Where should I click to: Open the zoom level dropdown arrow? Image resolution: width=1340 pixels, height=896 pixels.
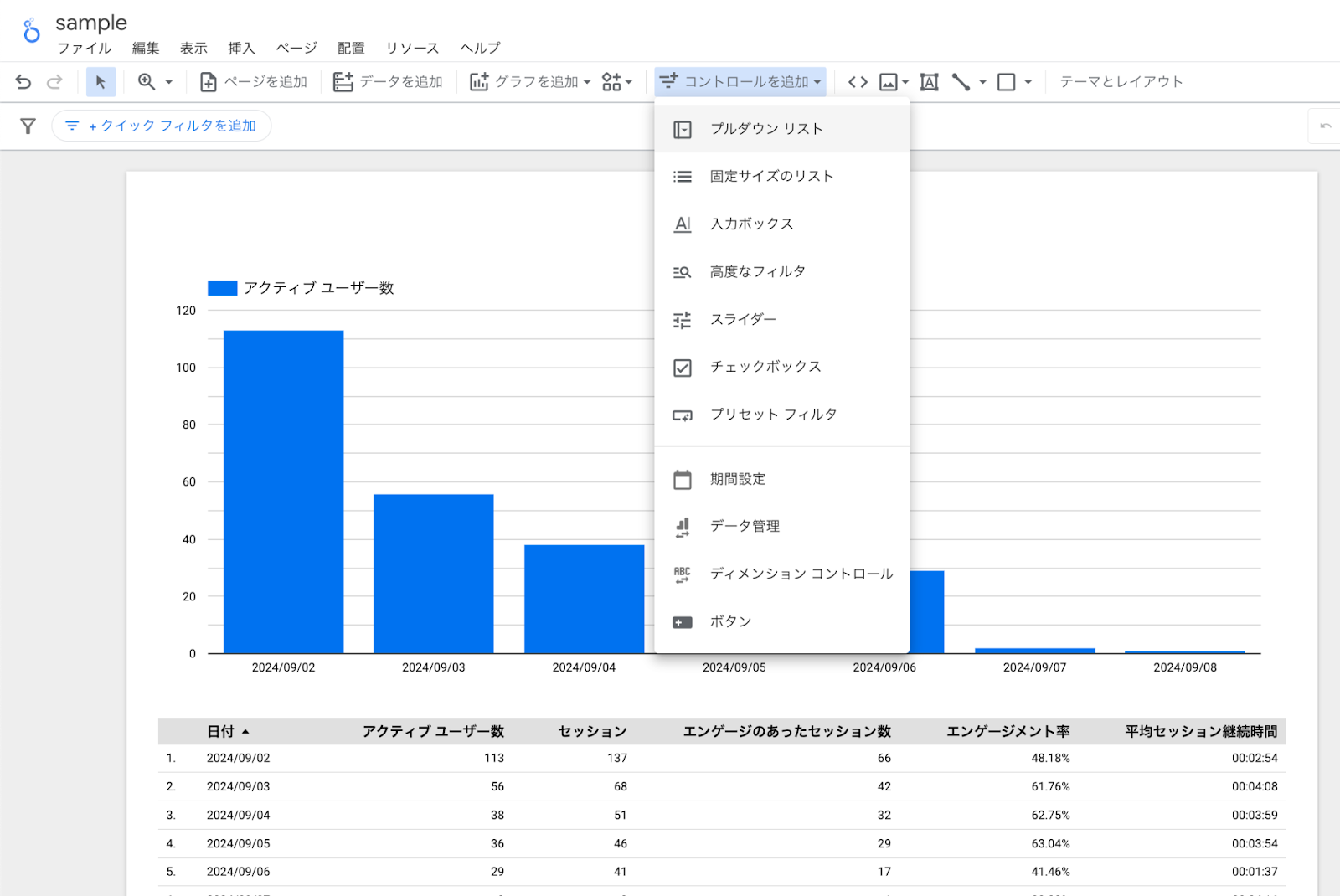(x=169, y=82)
